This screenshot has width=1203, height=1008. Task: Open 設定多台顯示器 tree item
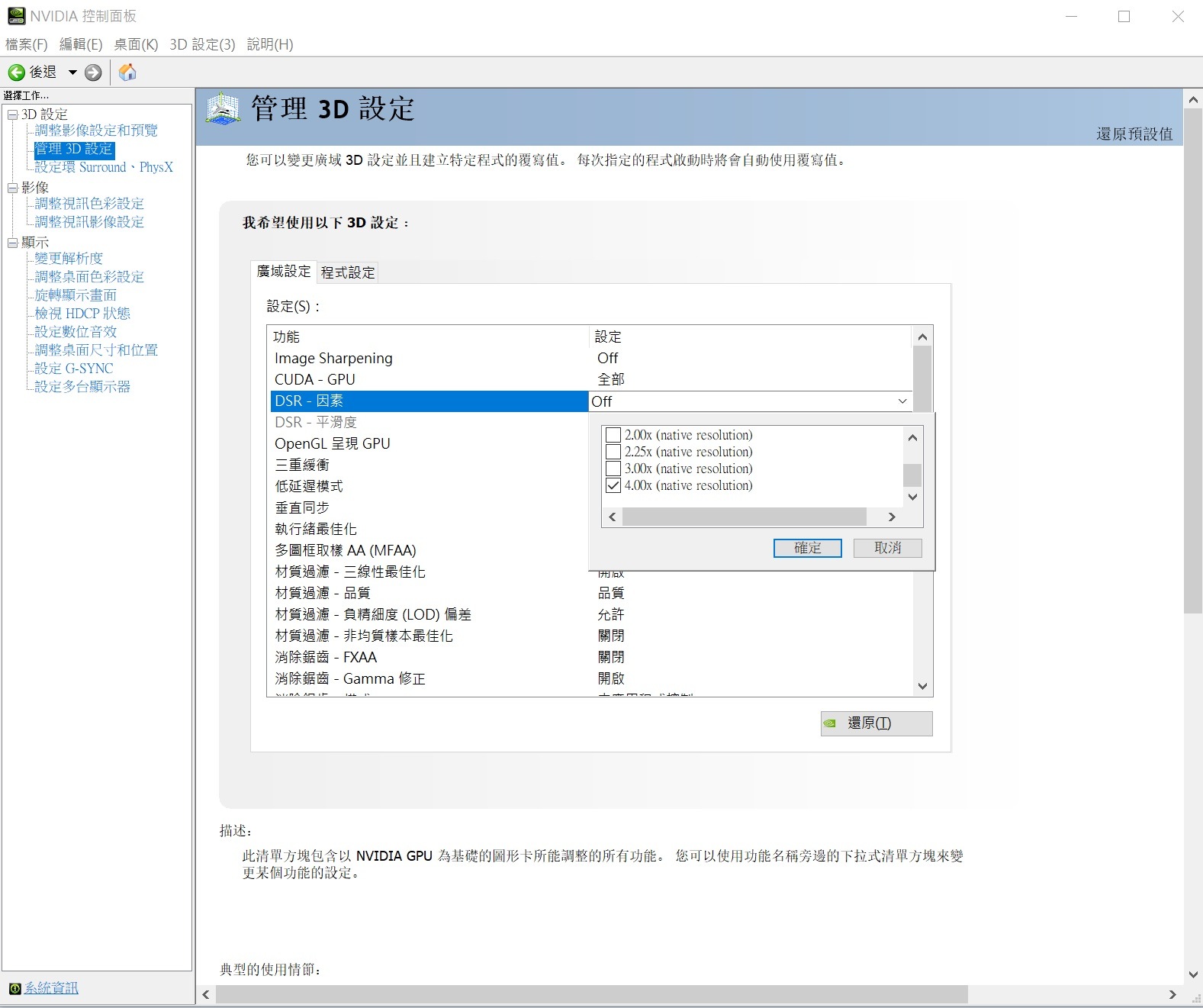82,387
